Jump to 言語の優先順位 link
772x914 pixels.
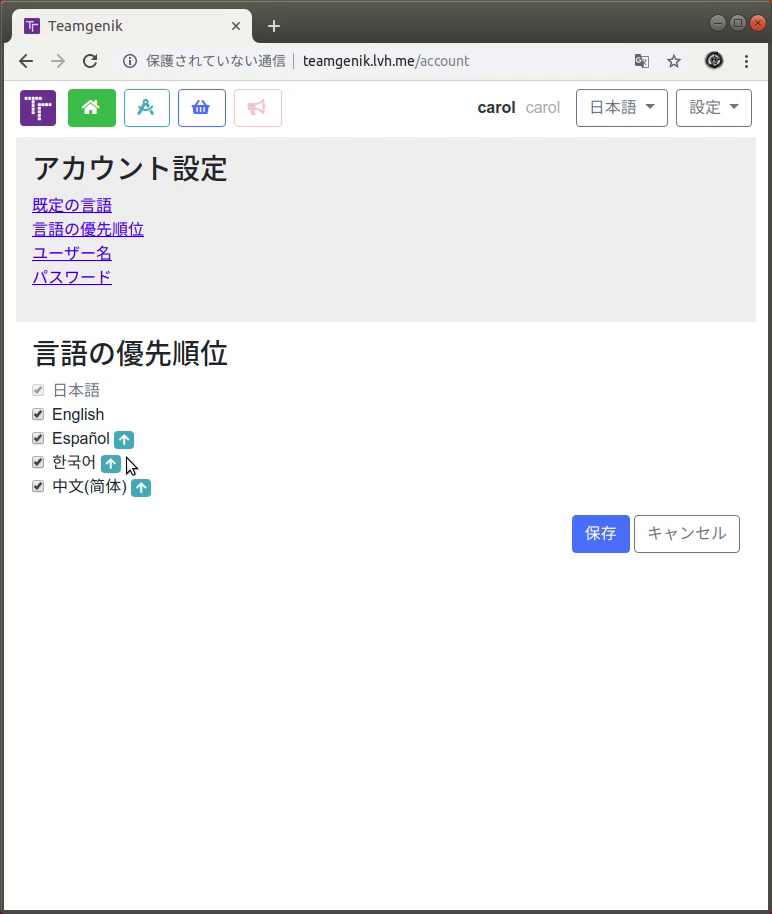pyautogui.click(x=88, y=229)
